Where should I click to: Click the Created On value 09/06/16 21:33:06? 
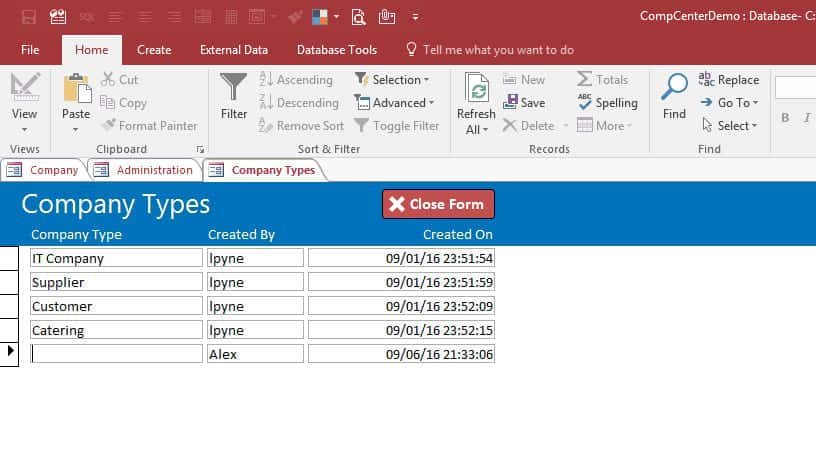401,354
